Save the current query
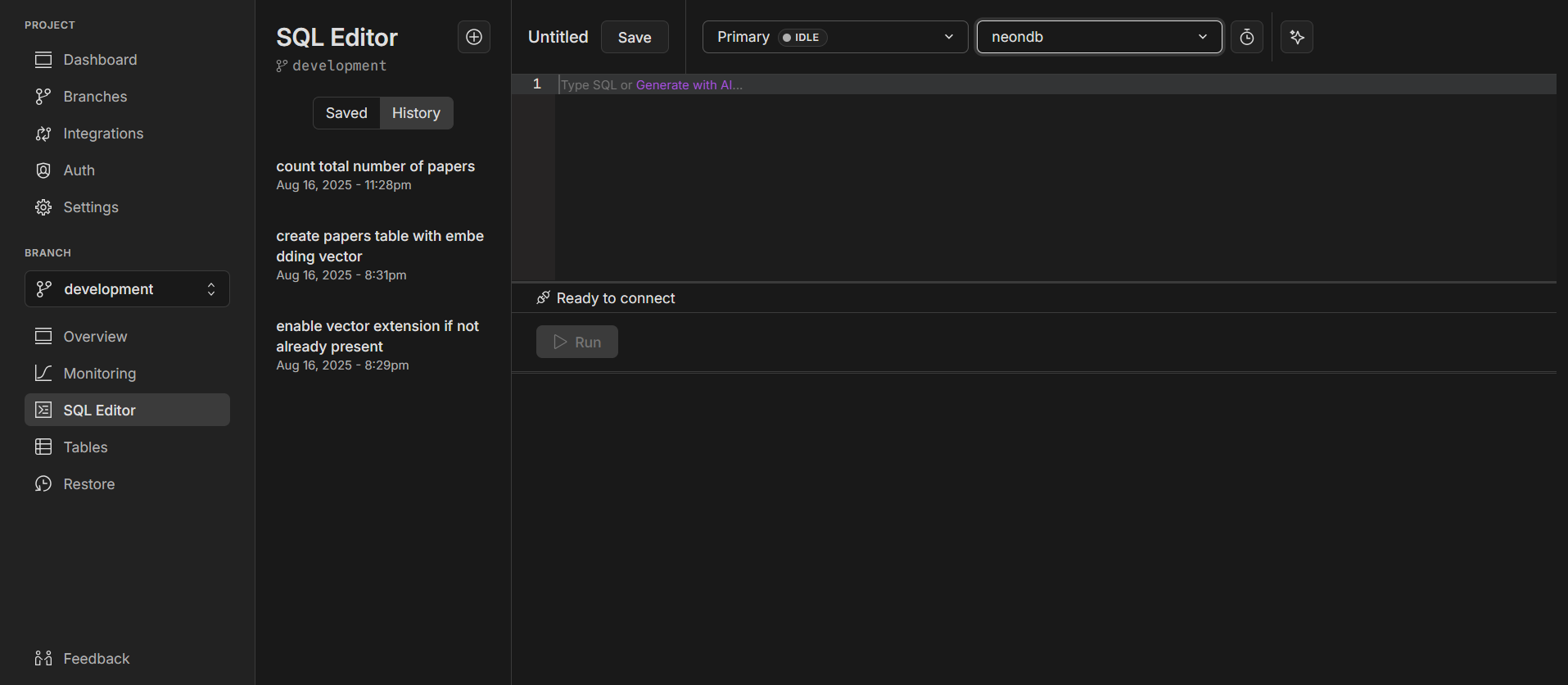The width and height of the screenshot is (1568, 685). (x=635, y=37)
